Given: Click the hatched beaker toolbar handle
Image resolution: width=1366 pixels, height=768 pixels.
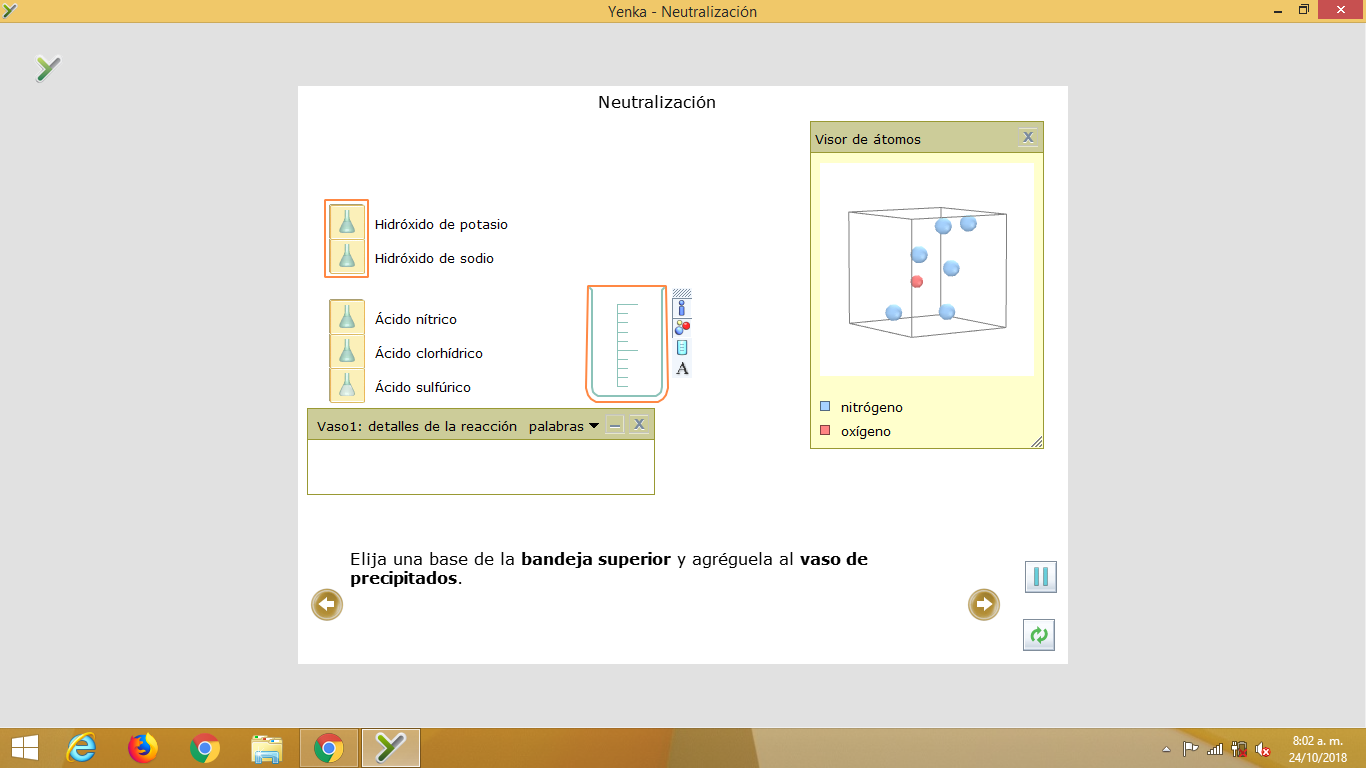Looking at the screenshot, I should tap(682, 294).
